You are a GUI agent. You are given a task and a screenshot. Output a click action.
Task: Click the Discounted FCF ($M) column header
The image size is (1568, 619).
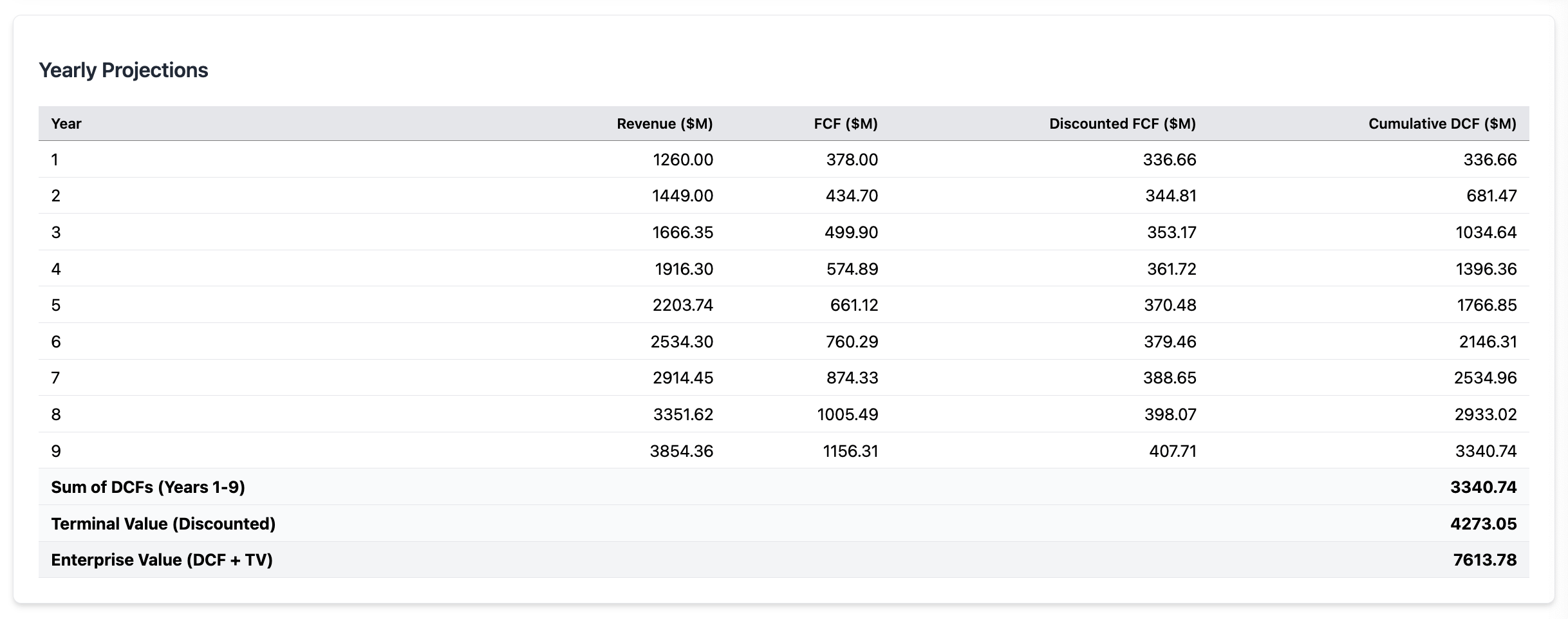point(1122,124)
